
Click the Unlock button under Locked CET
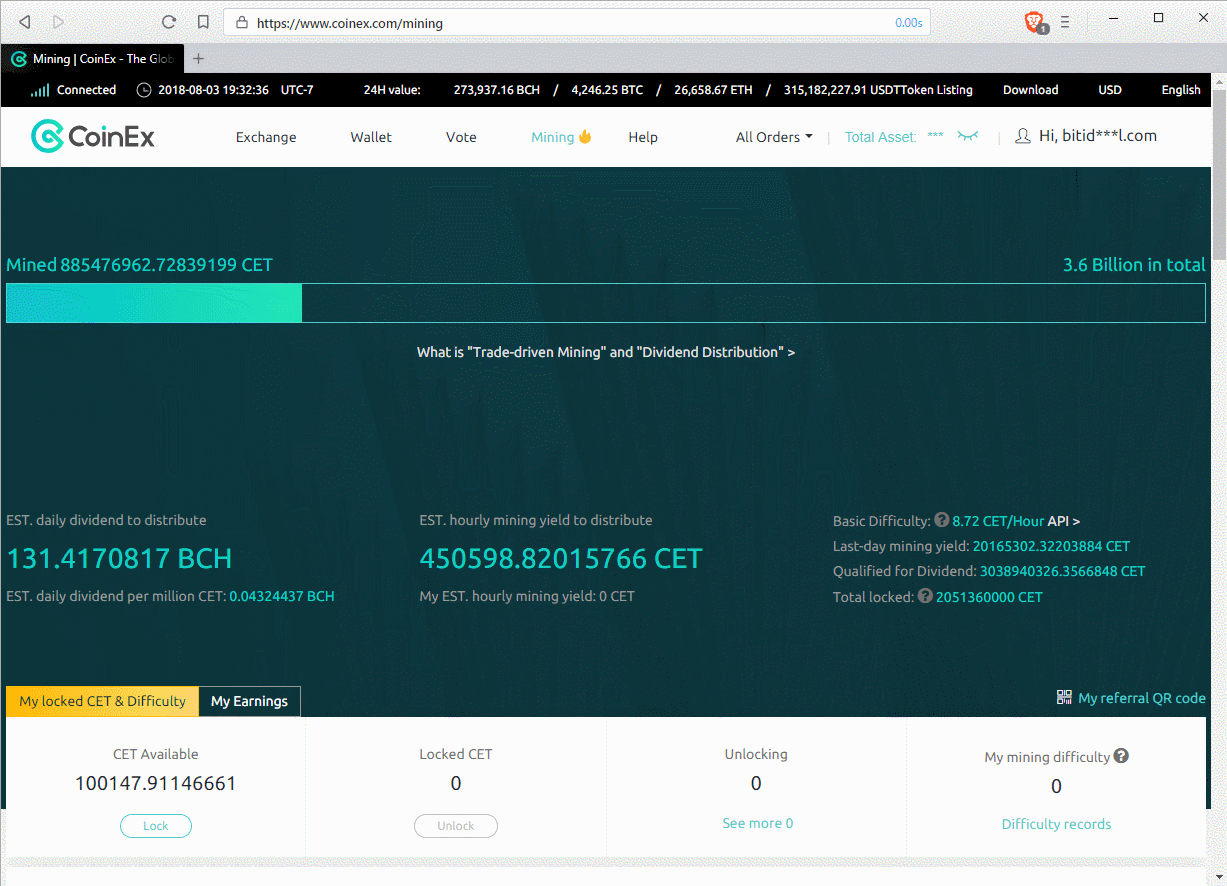[x=456, y=826]
